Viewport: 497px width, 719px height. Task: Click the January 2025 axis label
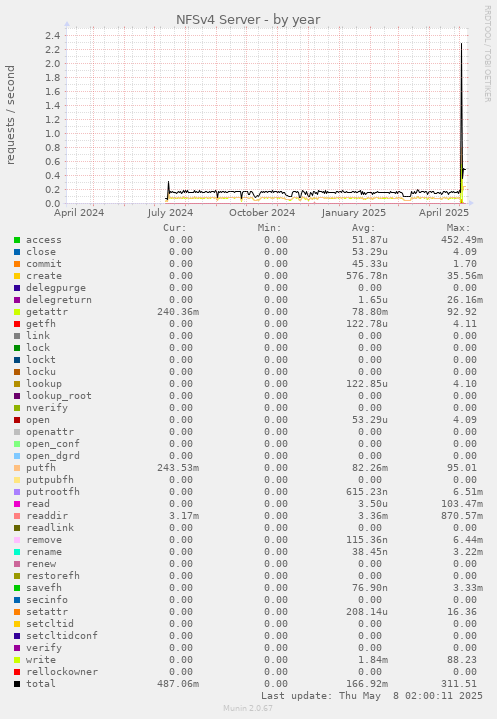(353, 213)
